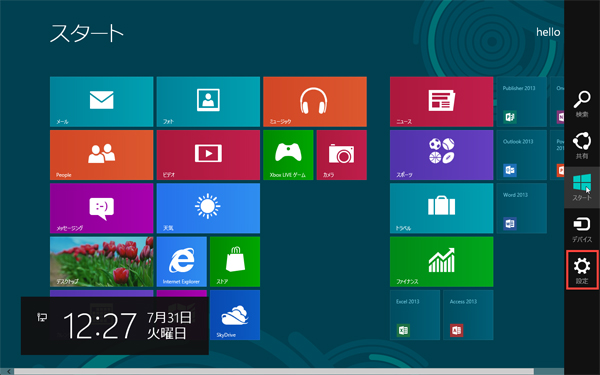Click the network status icon beside clock
This screenshot has height=375, width=600.
pos(42,317)
